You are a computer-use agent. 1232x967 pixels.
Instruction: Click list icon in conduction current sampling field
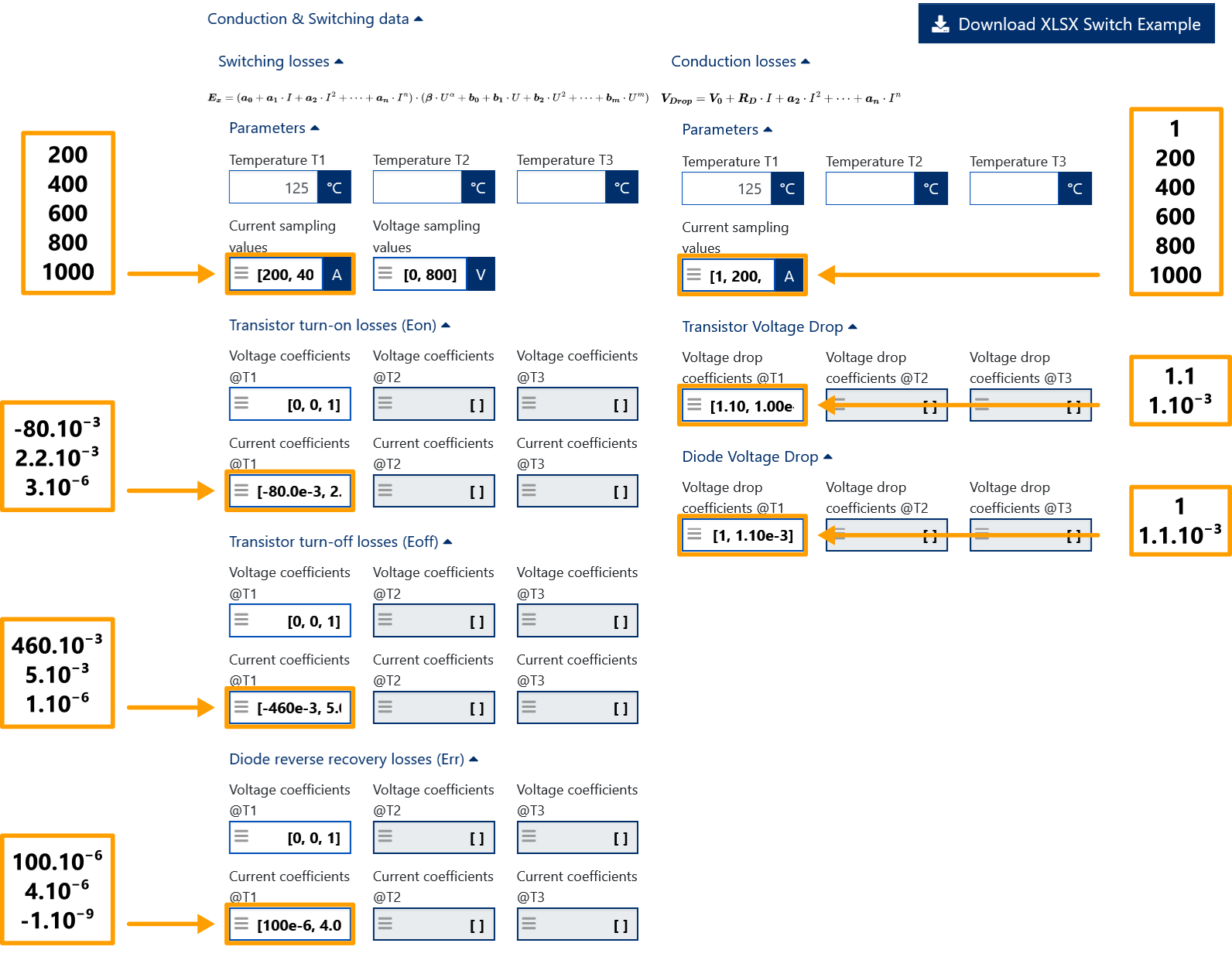694,275
